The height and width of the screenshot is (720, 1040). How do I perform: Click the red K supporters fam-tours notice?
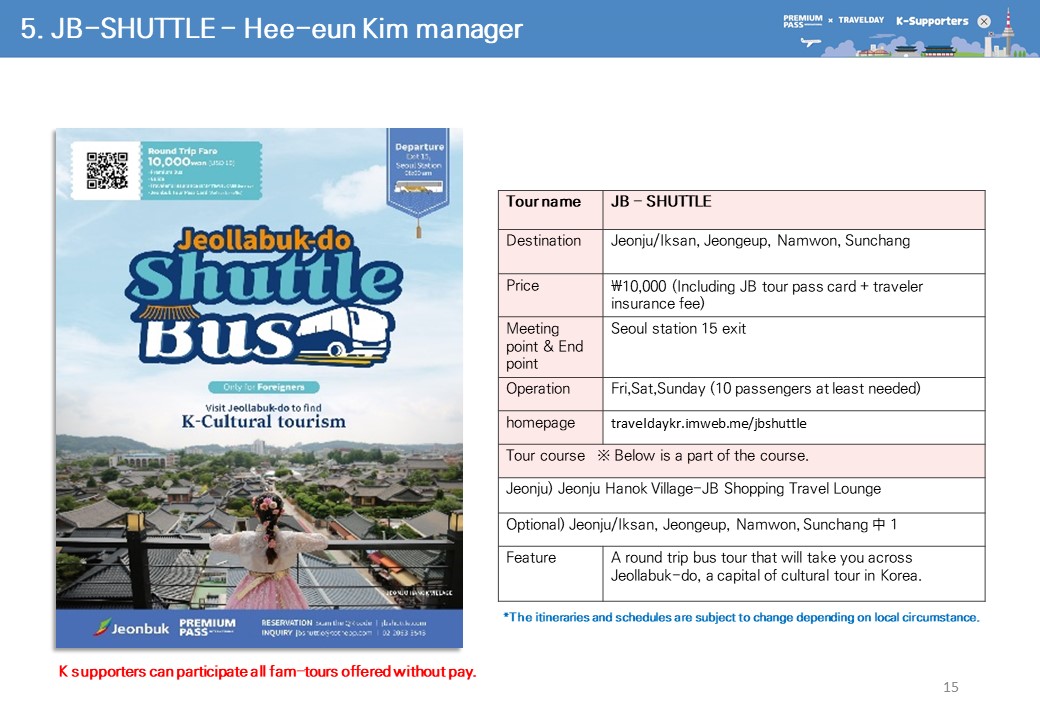(267, 672)
